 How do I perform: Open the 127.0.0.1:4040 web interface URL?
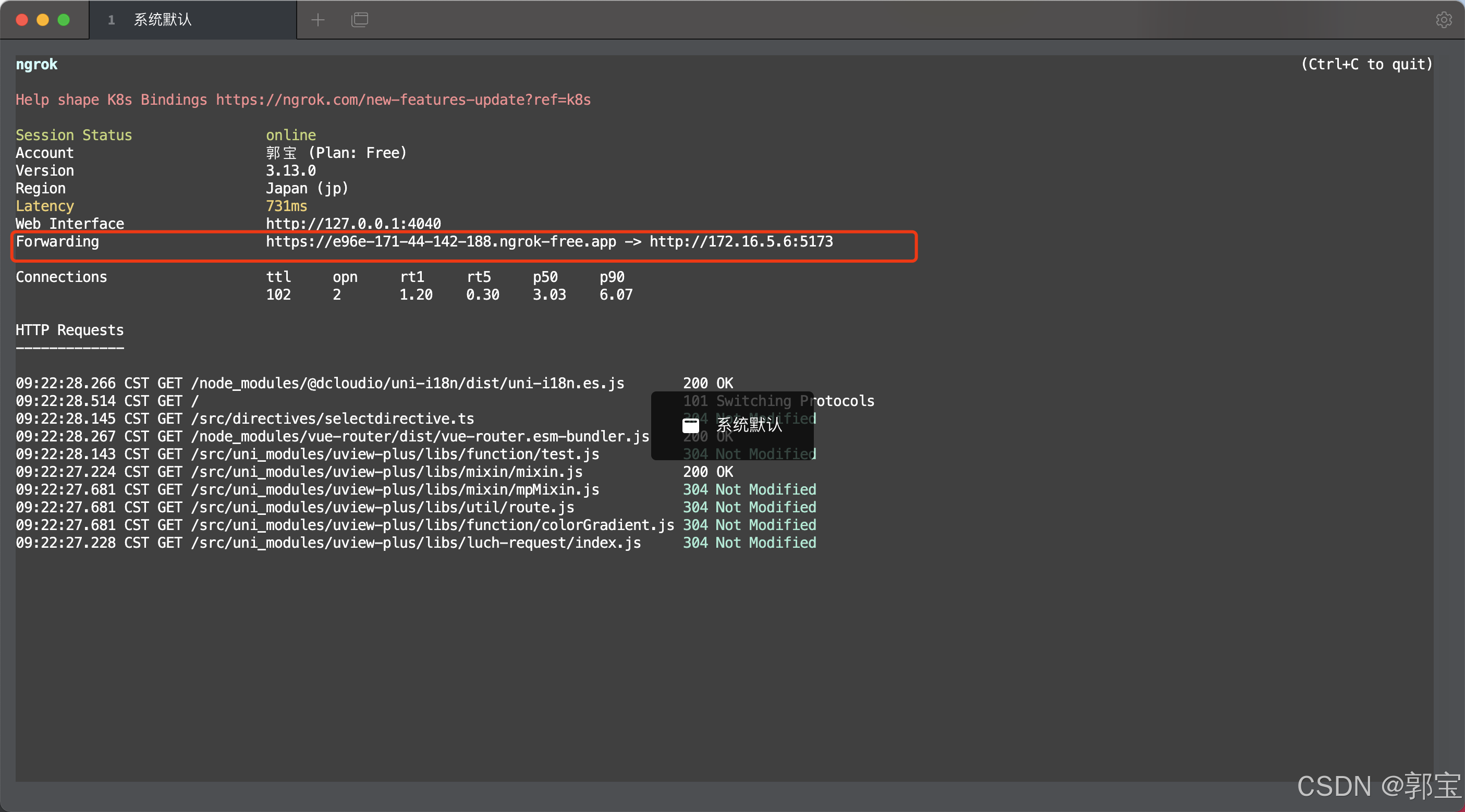pos(353,224)
